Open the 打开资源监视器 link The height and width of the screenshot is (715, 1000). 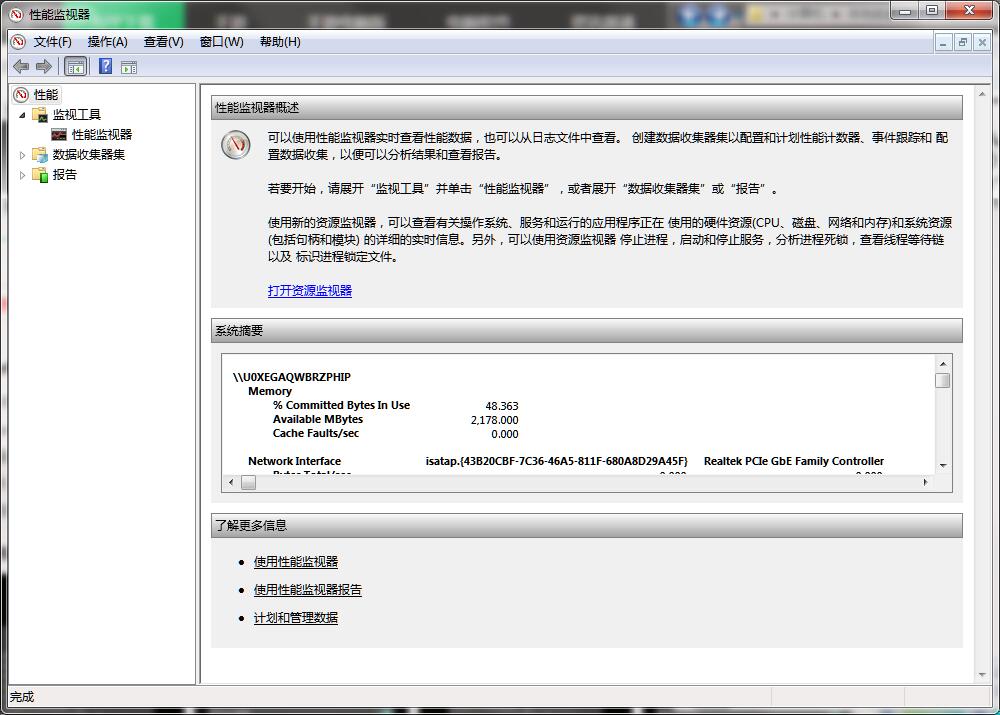[x=310, y=291]
